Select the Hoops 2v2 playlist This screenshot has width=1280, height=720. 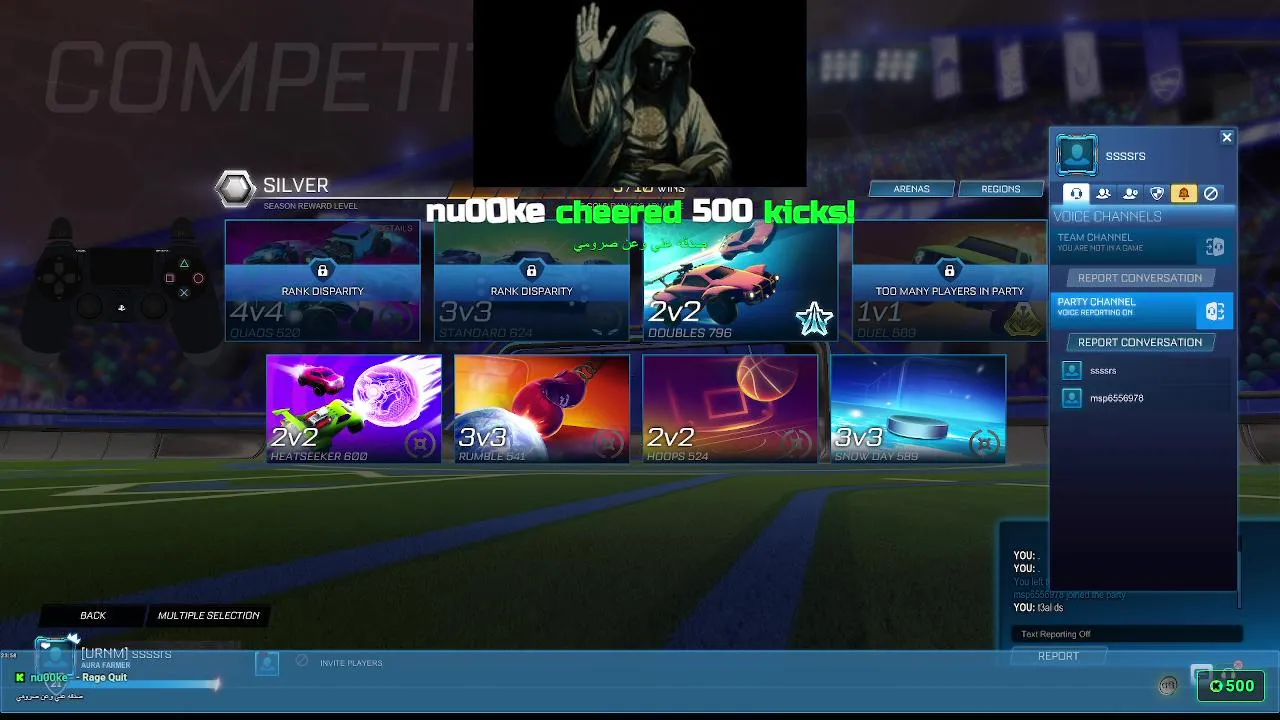(x=730, y=409)
